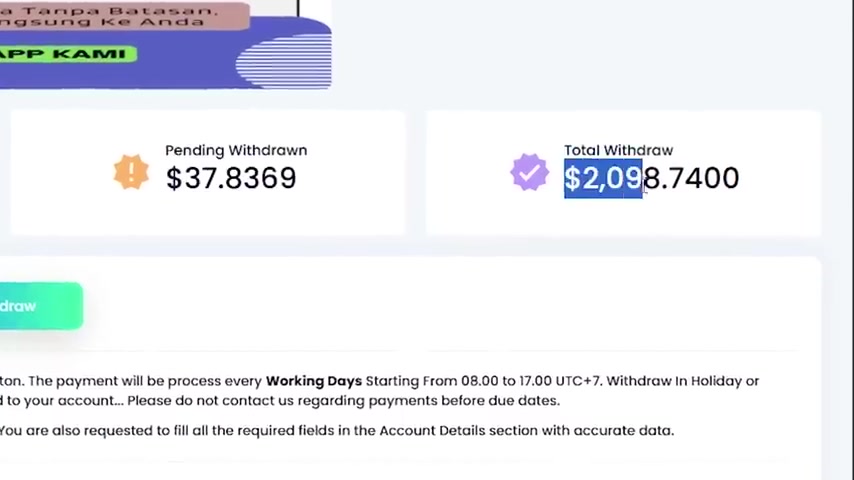The image size is (854, 480).
Task: Click the white striped shape in banner
Action: tap(283, 61)
